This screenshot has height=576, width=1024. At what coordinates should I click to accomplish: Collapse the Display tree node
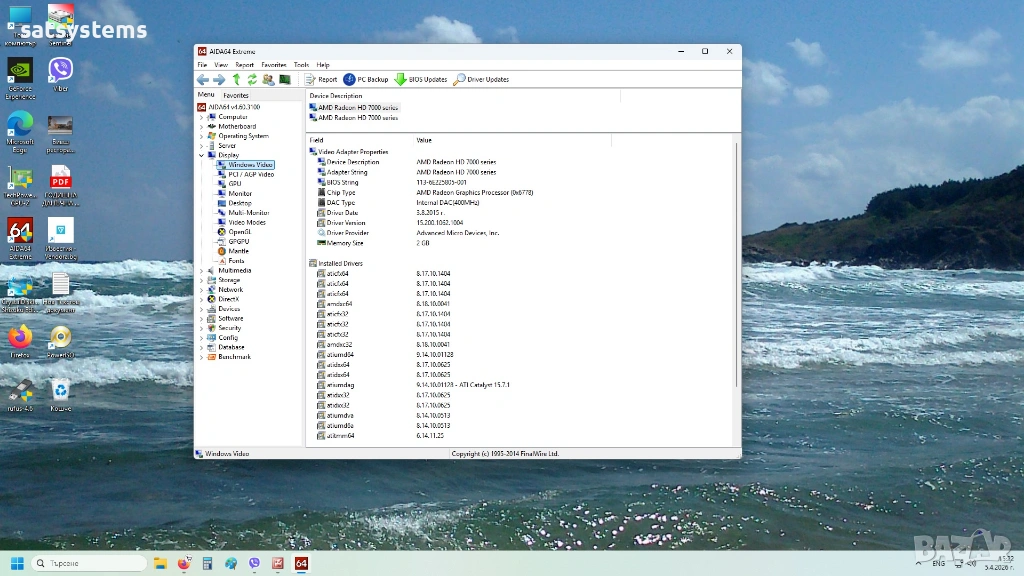pos(201,155)
